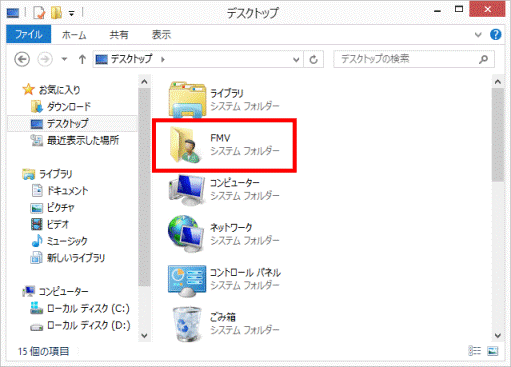
Task: Select 最近表示した場所 in the navigation pane
Action: (75, 141)
